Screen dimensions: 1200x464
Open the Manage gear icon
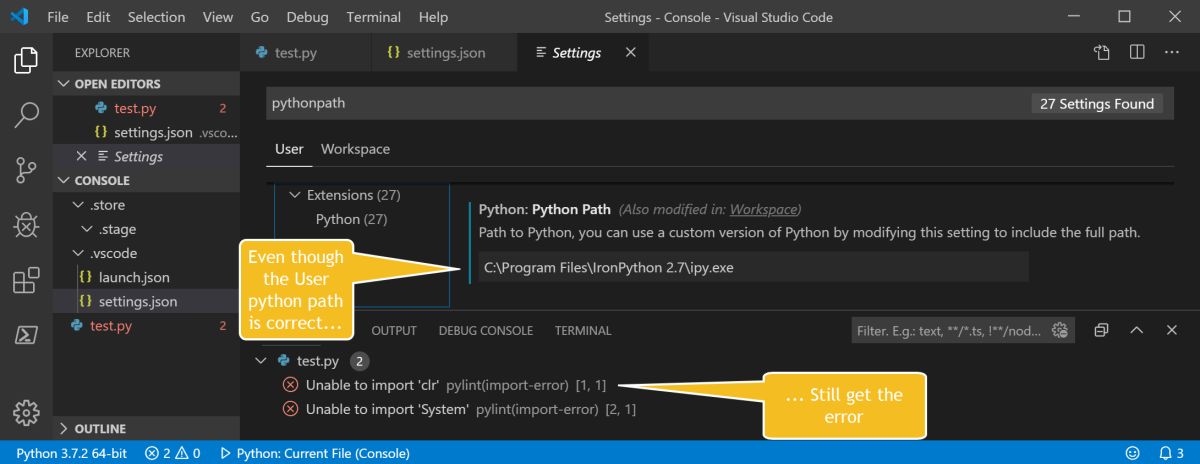26,411
